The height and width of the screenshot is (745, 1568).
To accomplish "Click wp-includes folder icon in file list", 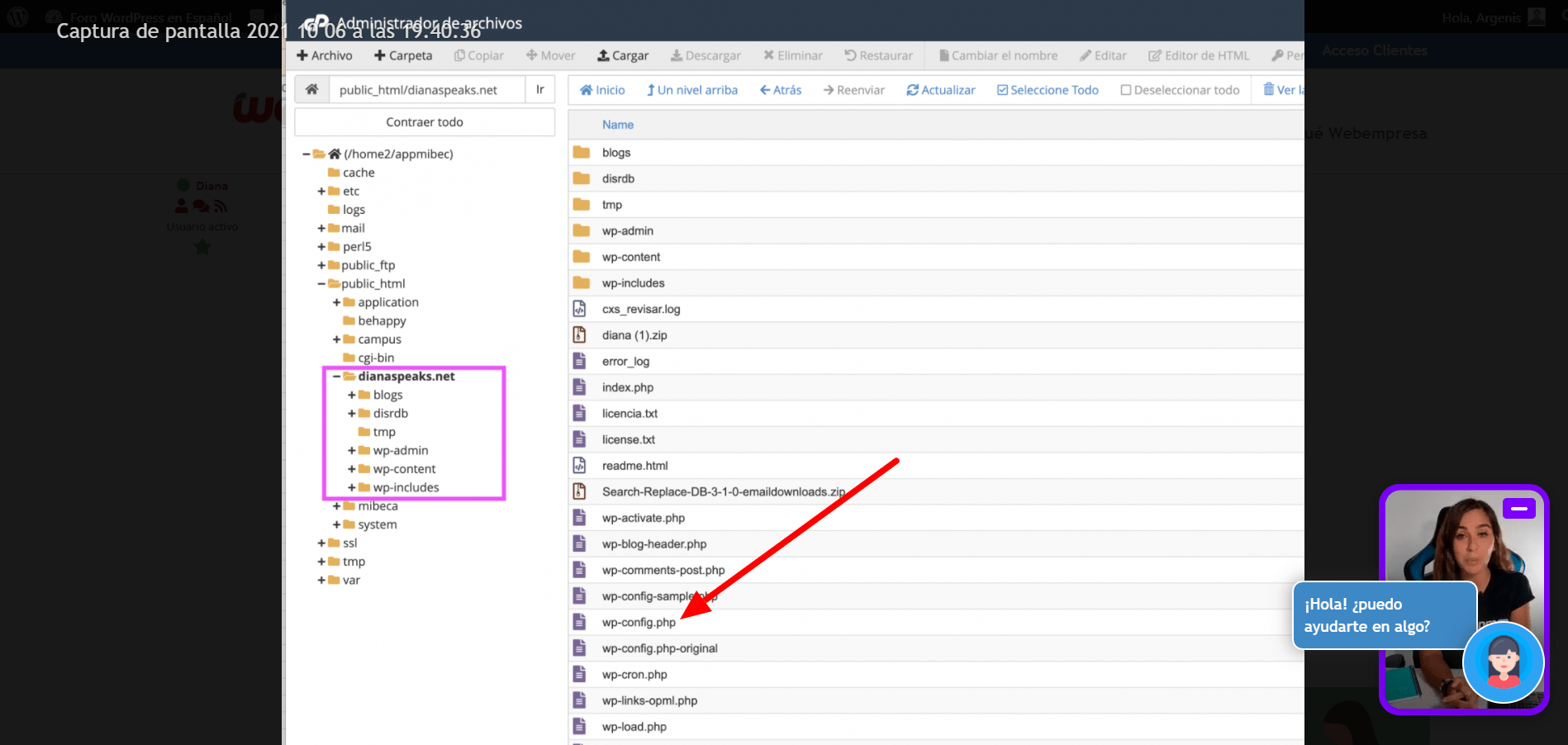I will 582,282.
